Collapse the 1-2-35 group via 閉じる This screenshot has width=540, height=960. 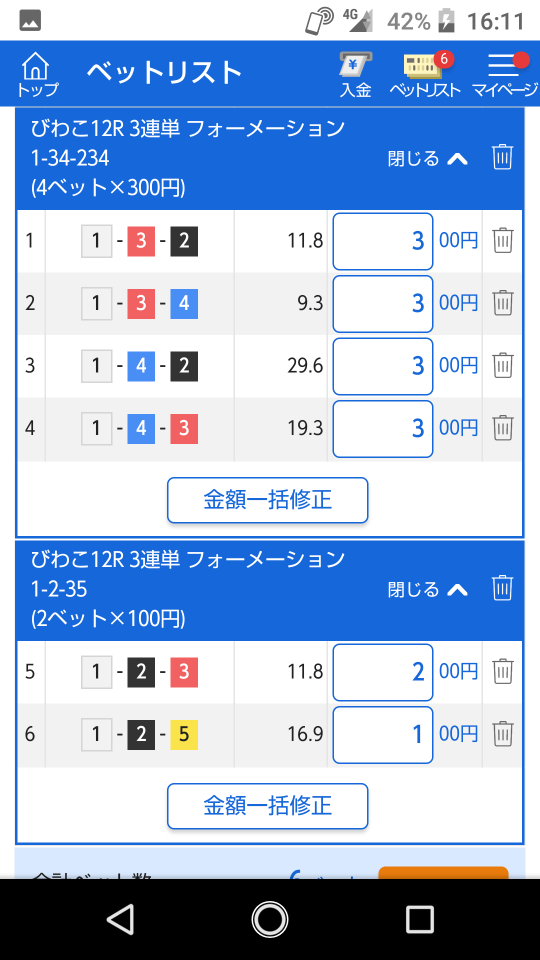(427, 589)
